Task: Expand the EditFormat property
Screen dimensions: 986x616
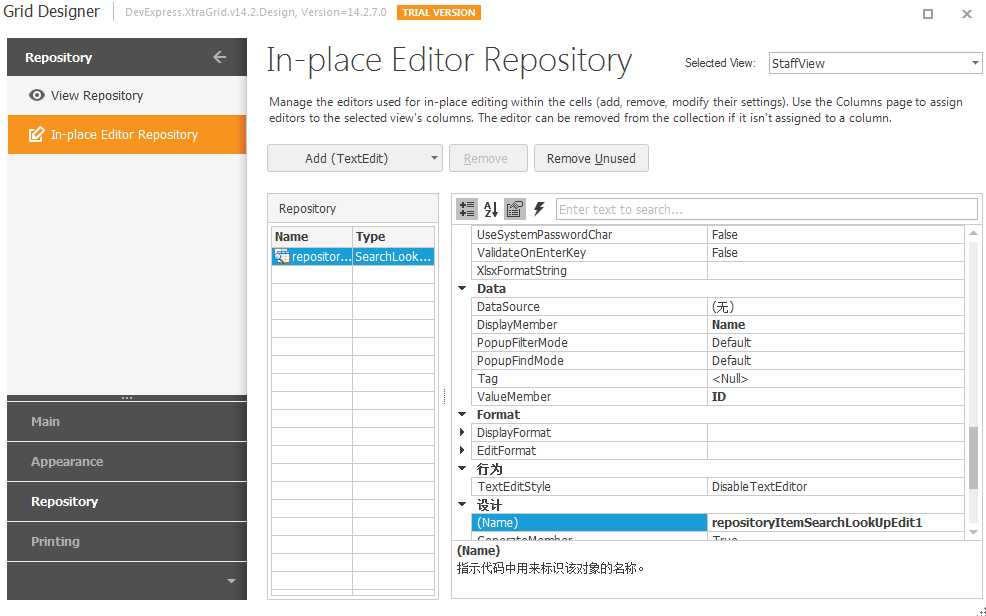Action: point(462,451)
